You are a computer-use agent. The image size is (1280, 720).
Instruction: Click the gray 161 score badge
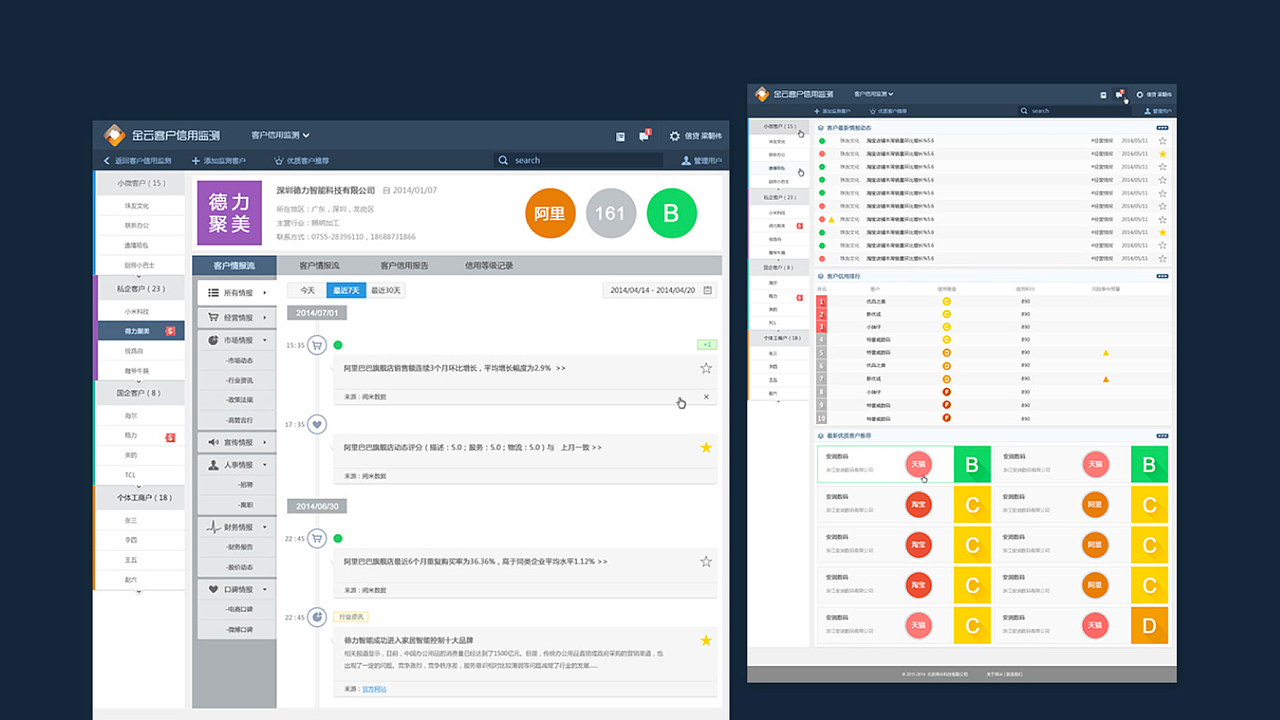(610, 213)
